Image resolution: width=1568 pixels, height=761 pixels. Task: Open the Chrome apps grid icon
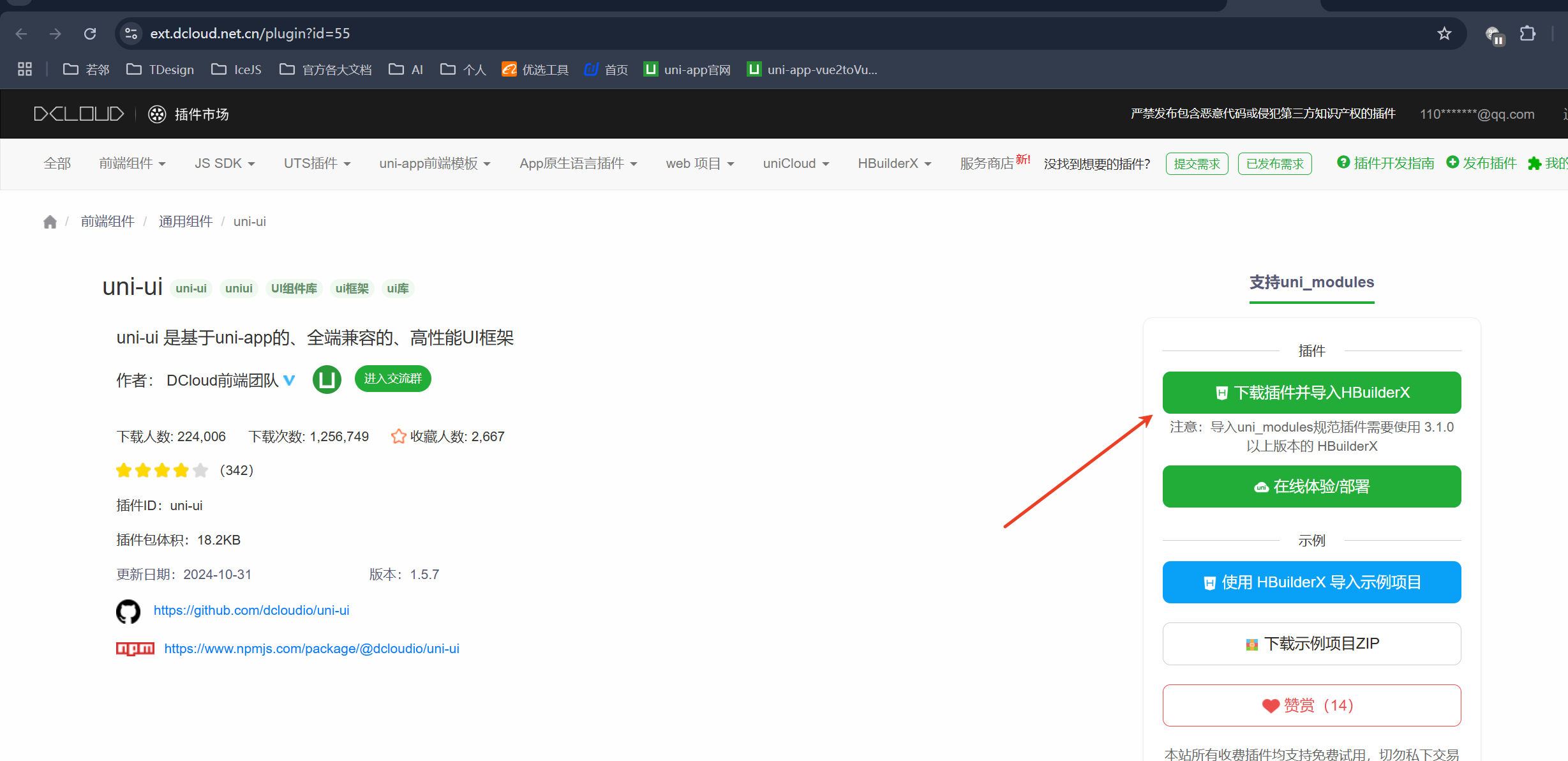[x=25, y=69]
